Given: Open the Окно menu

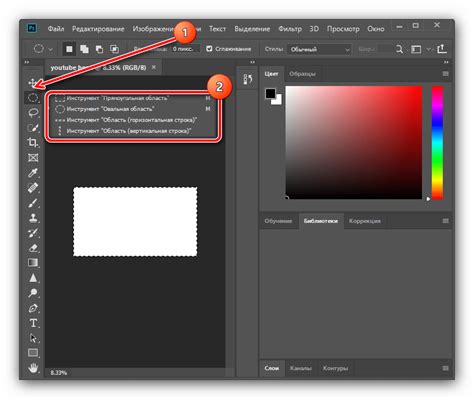Looking at the screenshot, I should pyautogui.click(x=376, y=29).
